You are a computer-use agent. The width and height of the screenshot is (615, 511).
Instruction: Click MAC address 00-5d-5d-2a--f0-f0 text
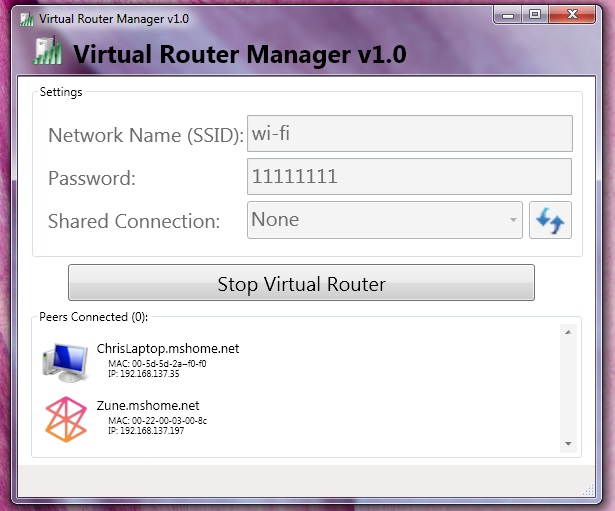tap(157, 364)
